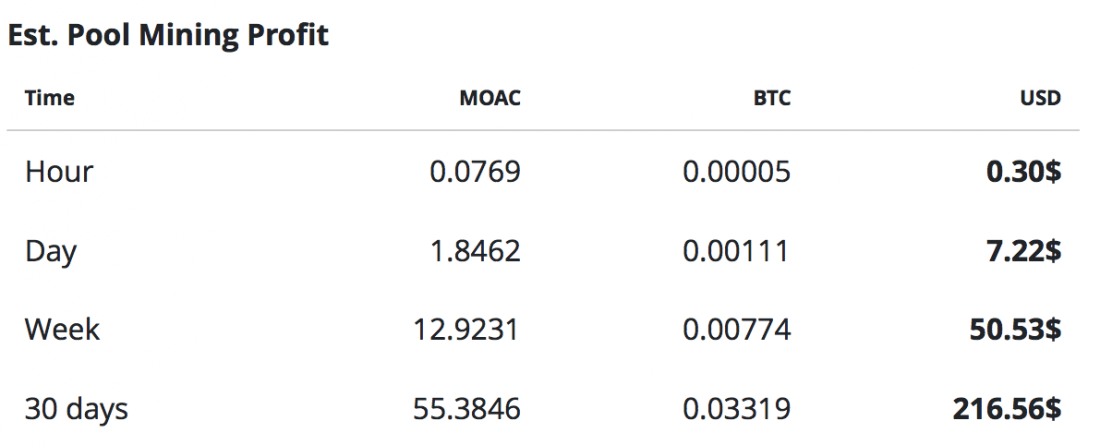Select the daily BTC value 0.00111

point(737,251)
